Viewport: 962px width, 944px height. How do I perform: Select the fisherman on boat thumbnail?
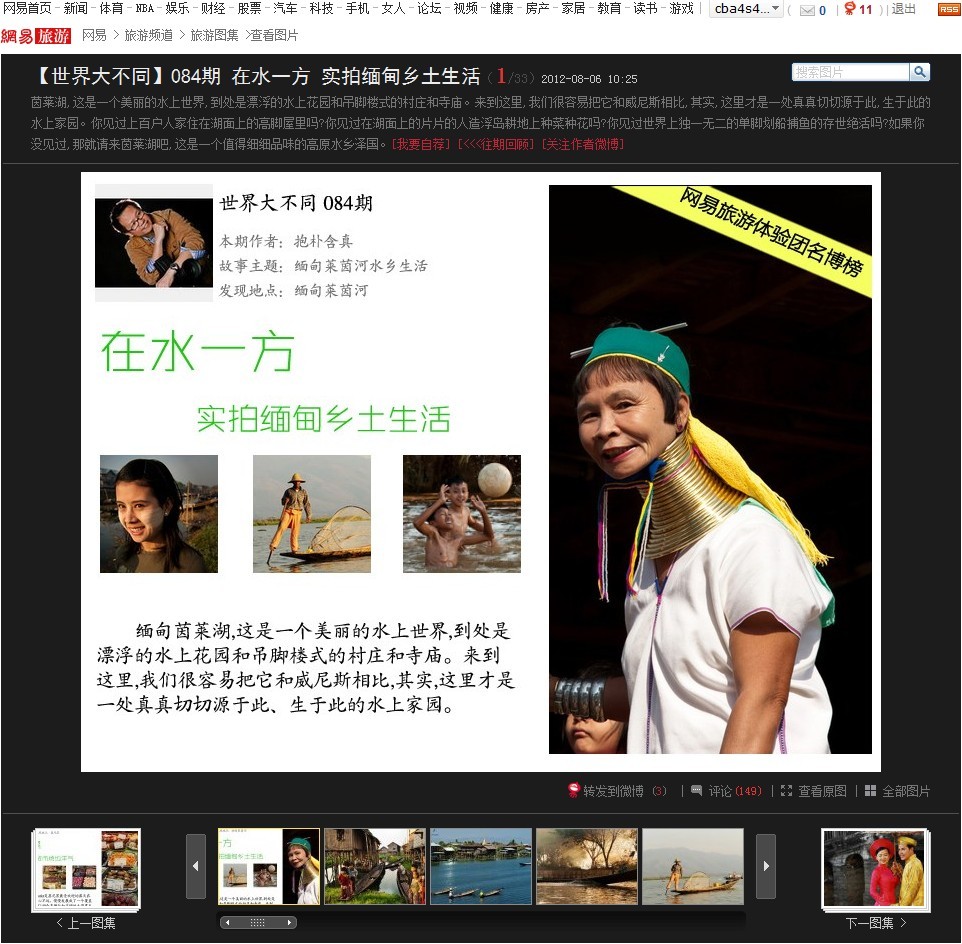[692, 866]
